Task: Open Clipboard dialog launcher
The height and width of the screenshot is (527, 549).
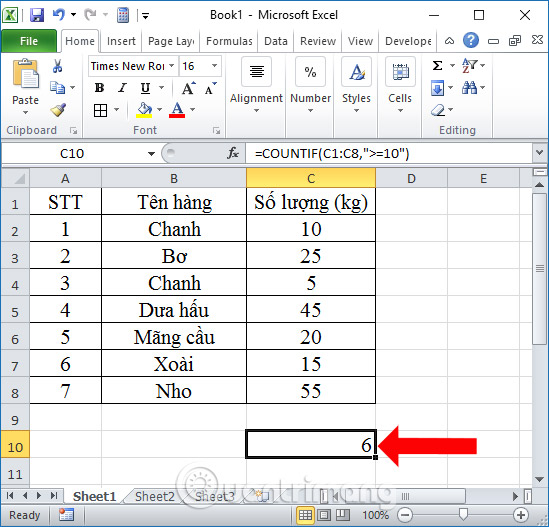Action: click(73, 131)
